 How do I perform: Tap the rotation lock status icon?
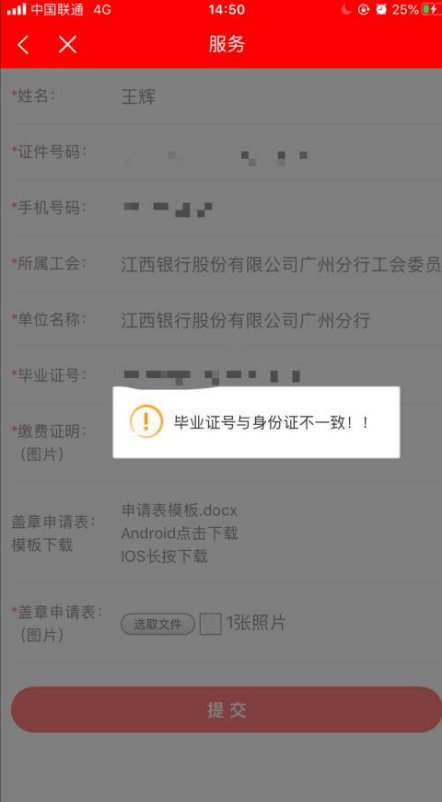click(363, 10)
